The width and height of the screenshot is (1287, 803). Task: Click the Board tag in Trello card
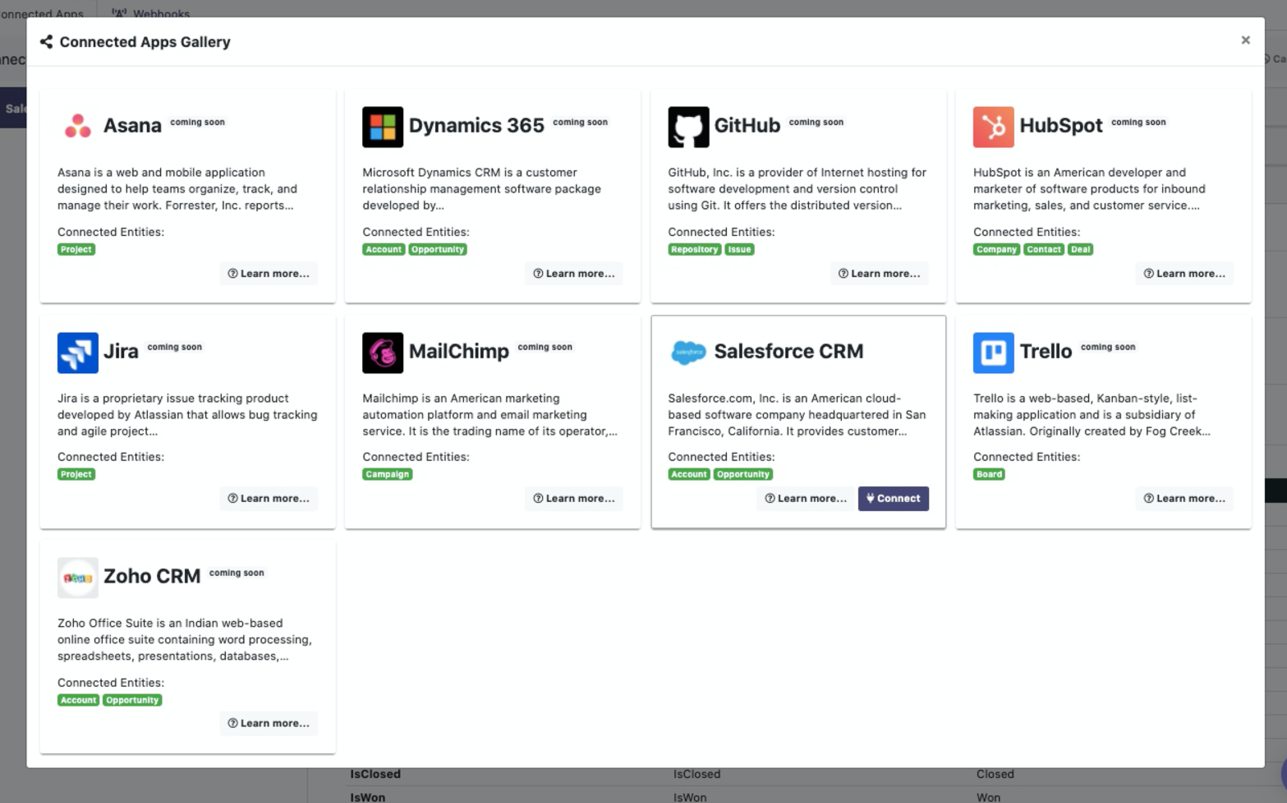(989, 474)
